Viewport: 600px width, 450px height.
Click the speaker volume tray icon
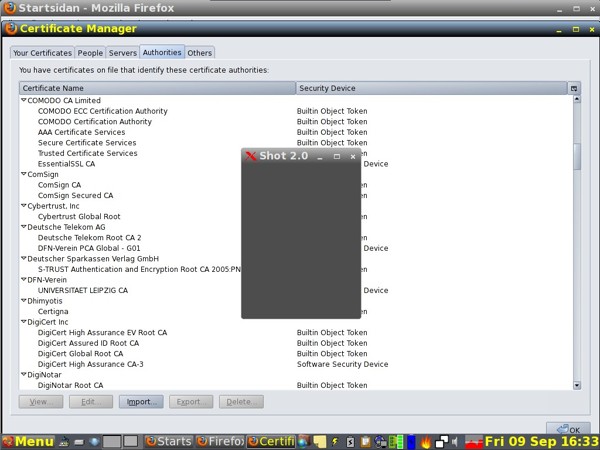pyautogui.click(x=455, y=441)
